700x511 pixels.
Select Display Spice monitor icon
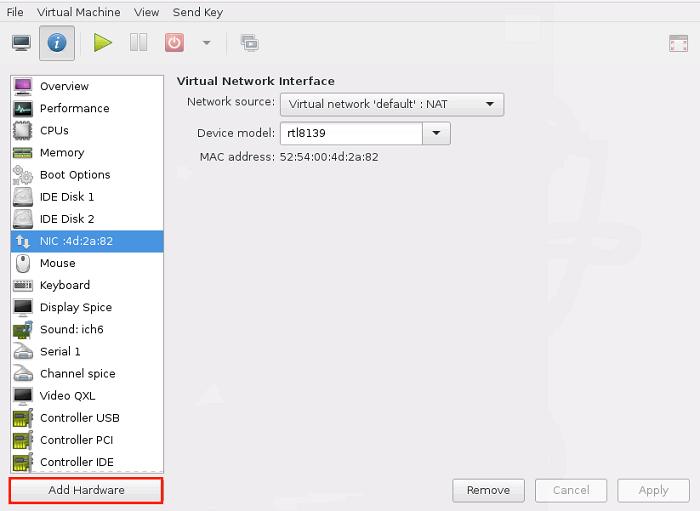click(23, 307)
